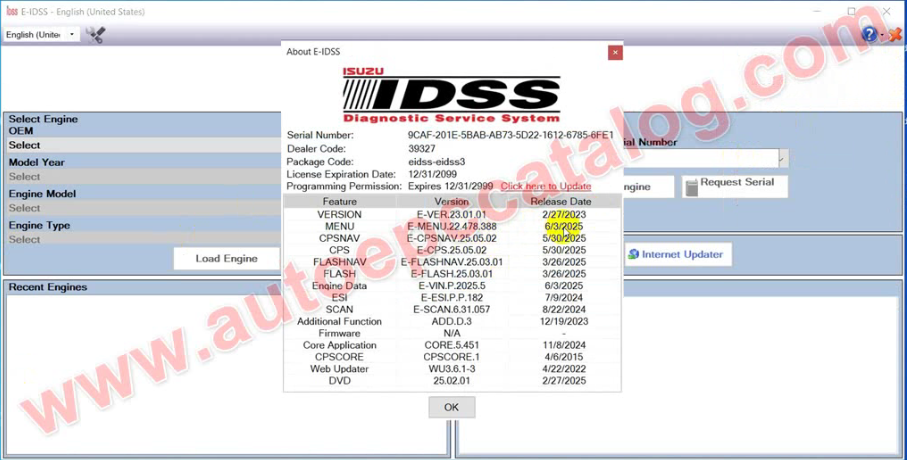907x460 pixels.
Task: Click the Recent Engines list area
Action: click(226, 373)
